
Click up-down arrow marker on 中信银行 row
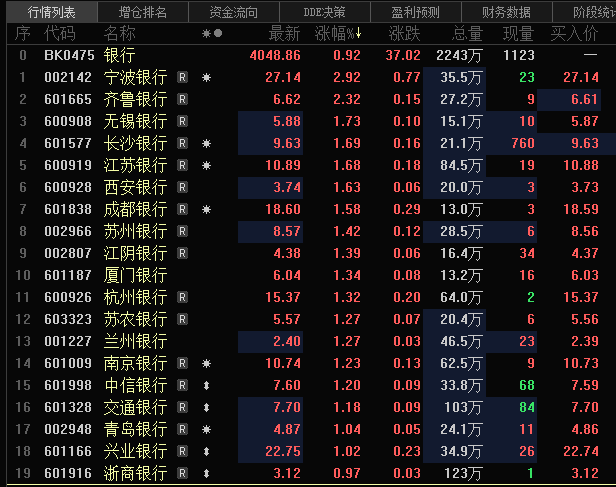pyautogui.click(x=207, y=386)
